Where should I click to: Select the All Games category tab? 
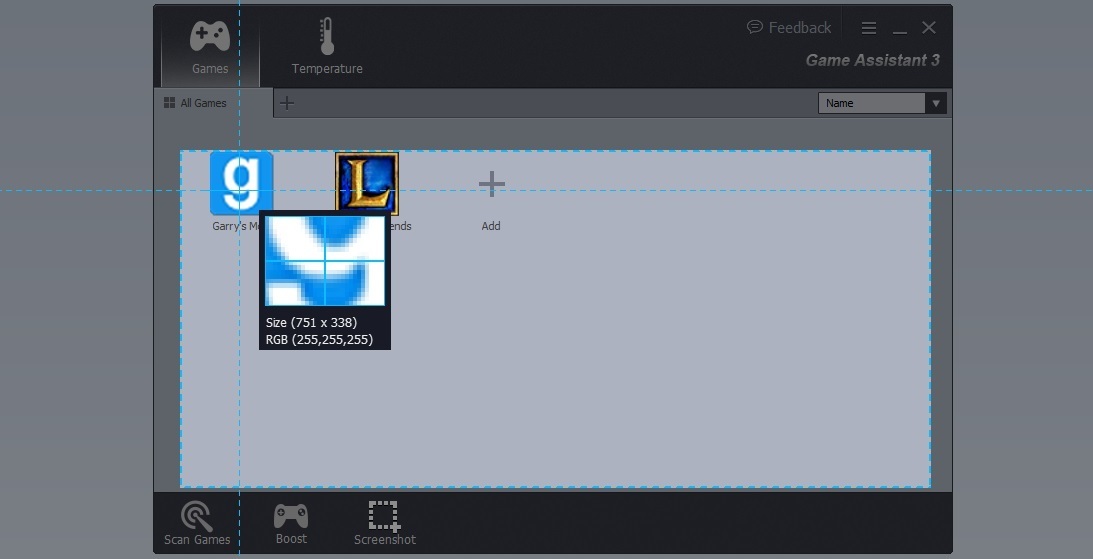pyautogui.click(x=213, y=103)
